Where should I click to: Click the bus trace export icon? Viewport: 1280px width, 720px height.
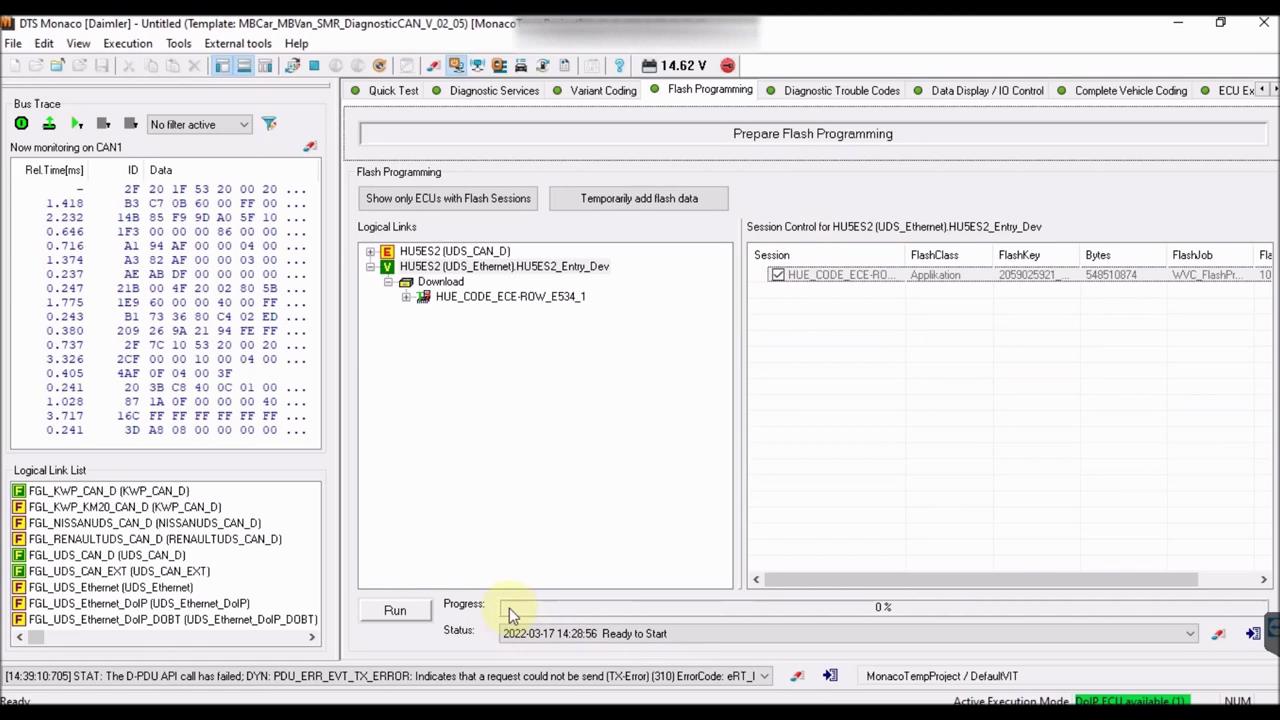pos(48,124)
